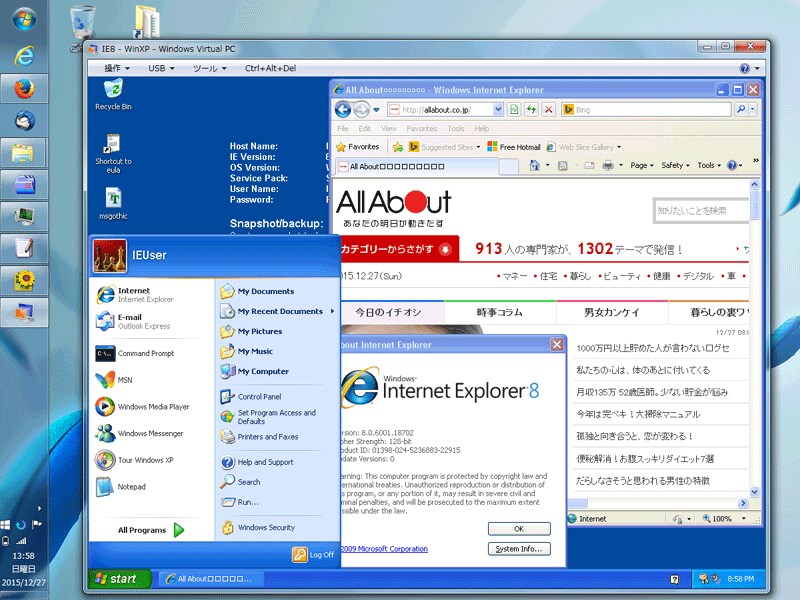Viewport: 800px width, 600px height.
Task: Click the IE vertical scrollbar down arrow
Action: tap(755, 492)
